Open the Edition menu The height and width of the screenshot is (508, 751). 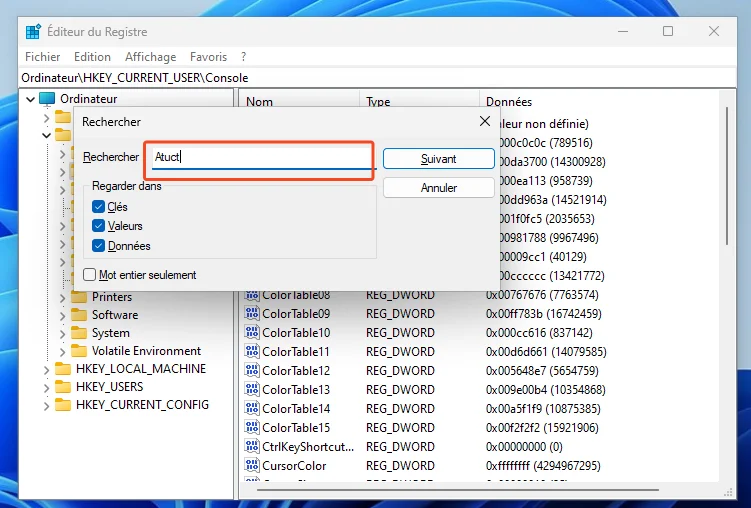pyautogui.click(x=92, y=56)
